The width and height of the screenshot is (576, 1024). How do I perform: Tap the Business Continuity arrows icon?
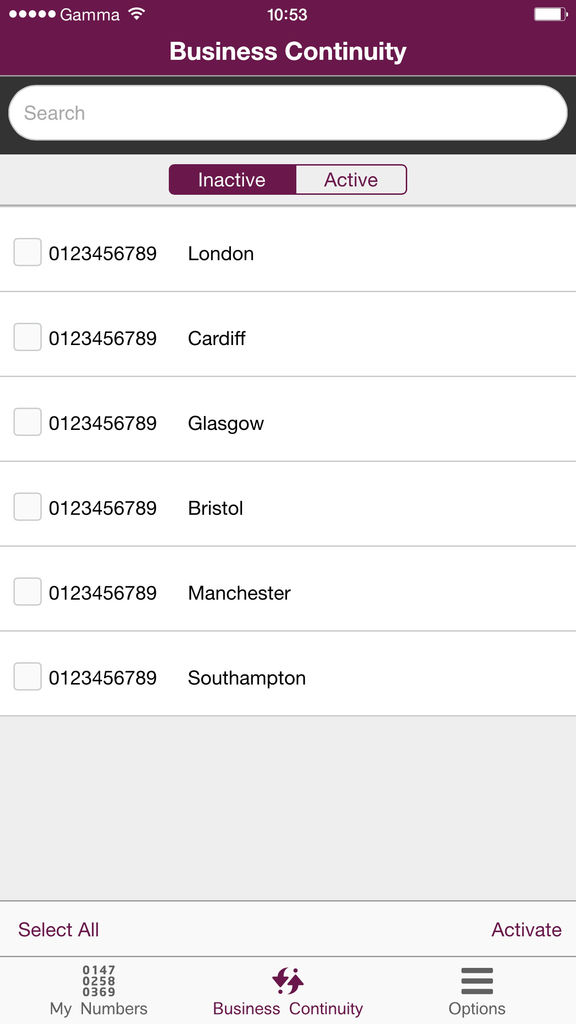coord(288,981)
